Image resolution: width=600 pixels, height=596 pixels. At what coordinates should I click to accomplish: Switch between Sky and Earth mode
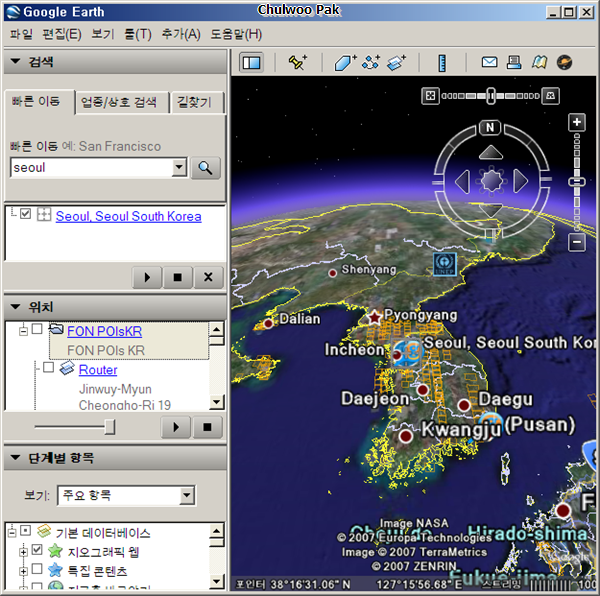[x=564, y=62]
